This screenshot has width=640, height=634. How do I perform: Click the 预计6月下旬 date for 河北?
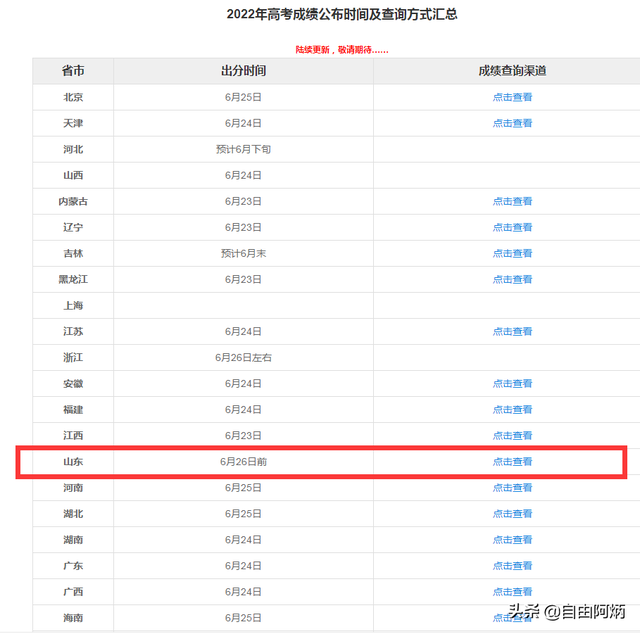243,149
